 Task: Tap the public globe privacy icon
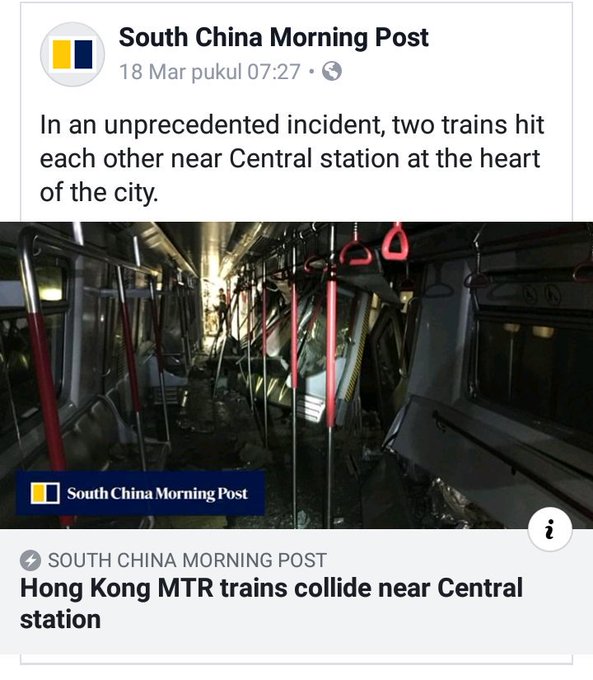(x=331, y=72)
